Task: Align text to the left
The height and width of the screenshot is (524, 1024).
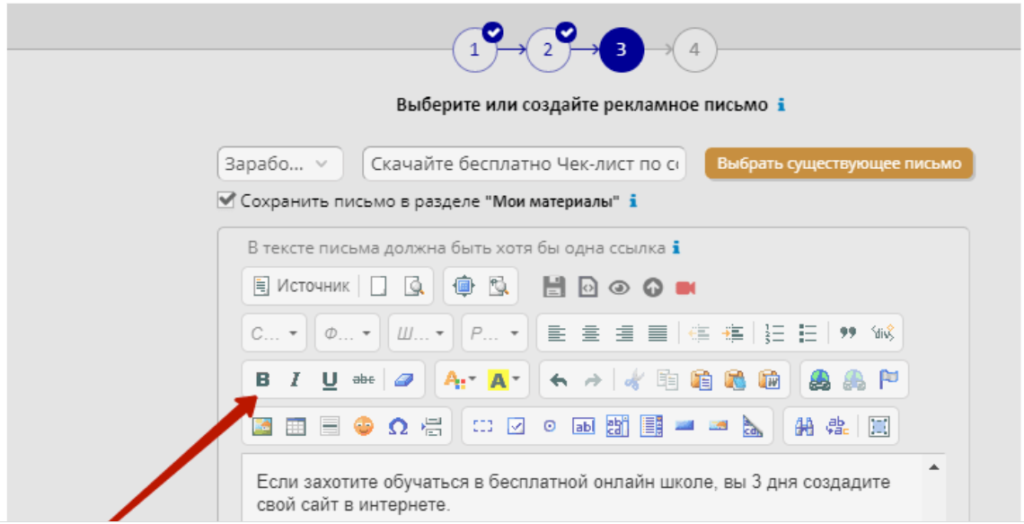Action: [556, 333]
